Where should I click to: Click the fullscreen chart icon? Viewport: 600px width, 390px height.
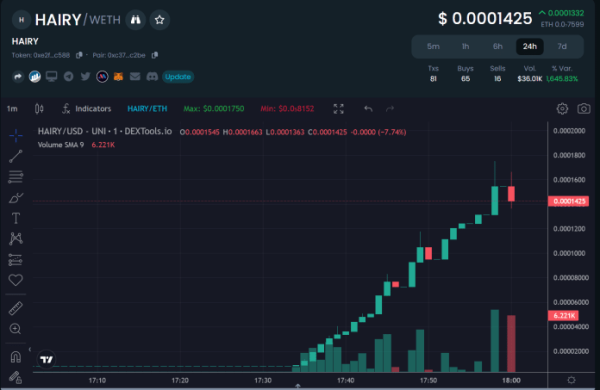coord(338,109)
